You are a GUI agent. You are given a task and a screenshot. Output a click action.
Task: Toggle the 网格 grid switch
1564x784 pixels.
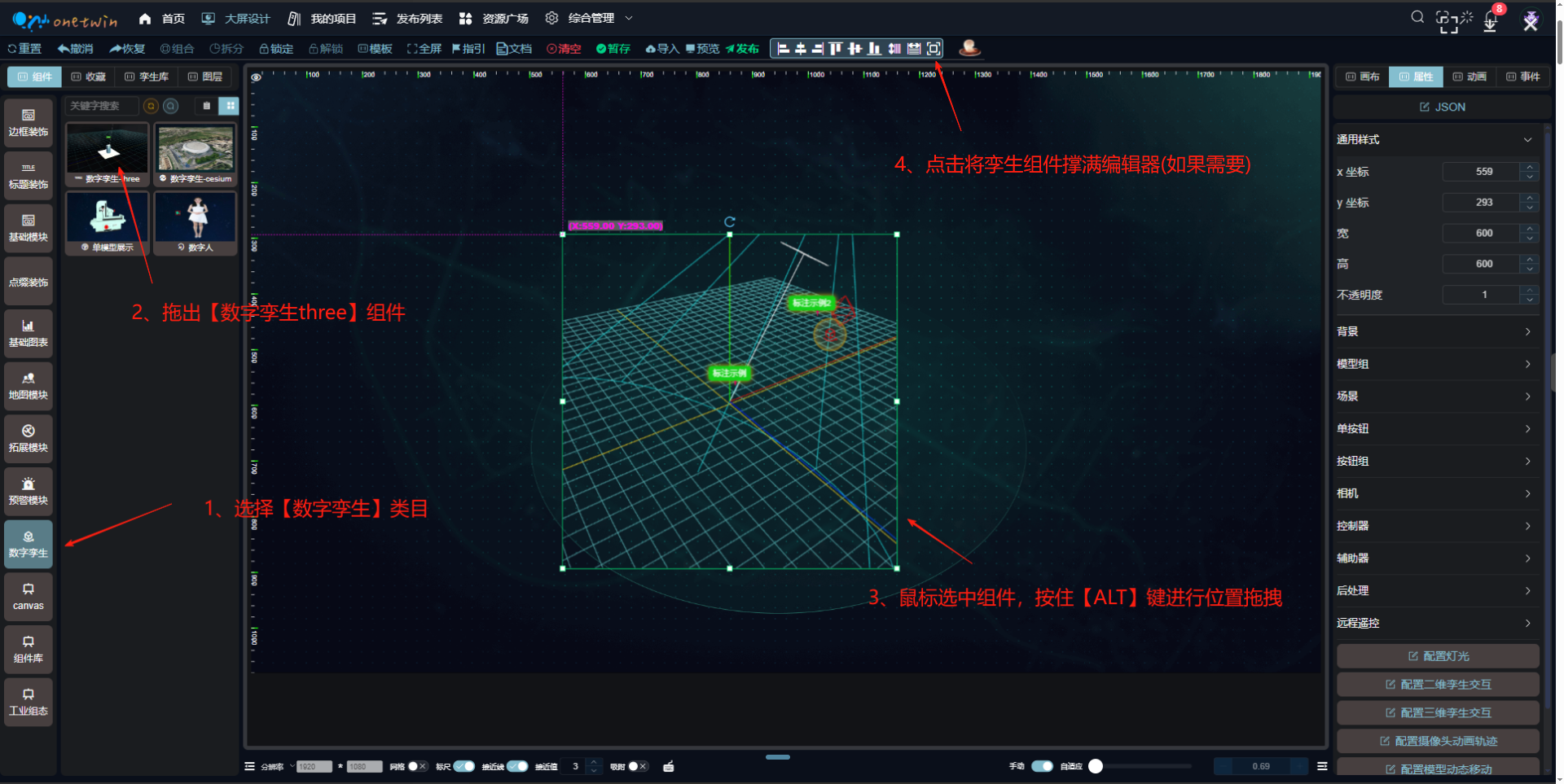417,766
